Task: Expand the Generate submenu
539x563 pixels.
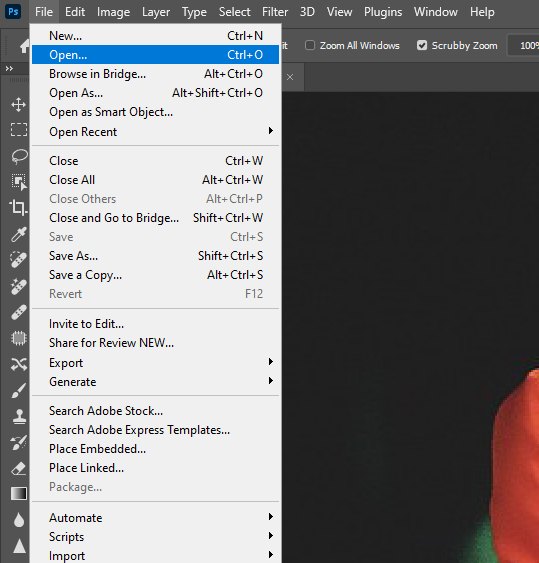Action: (x=155, y=382)
